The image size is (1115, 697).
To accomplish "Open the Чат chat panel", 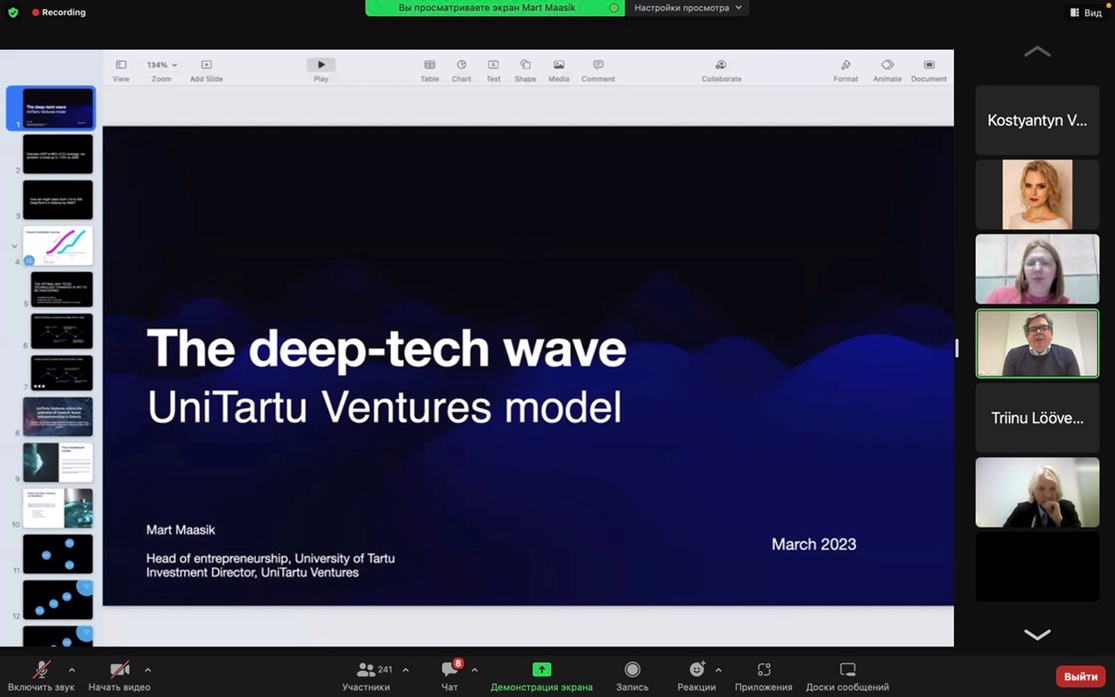I will (449, 676).
